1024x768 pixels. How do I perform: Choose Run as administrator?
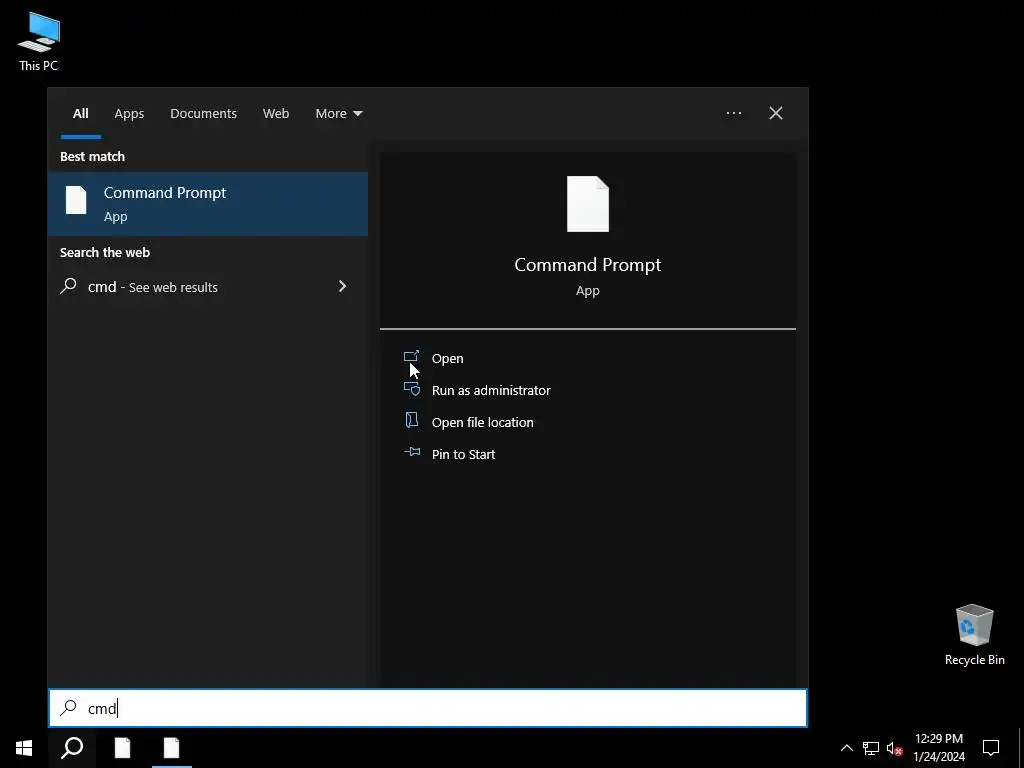491,391
